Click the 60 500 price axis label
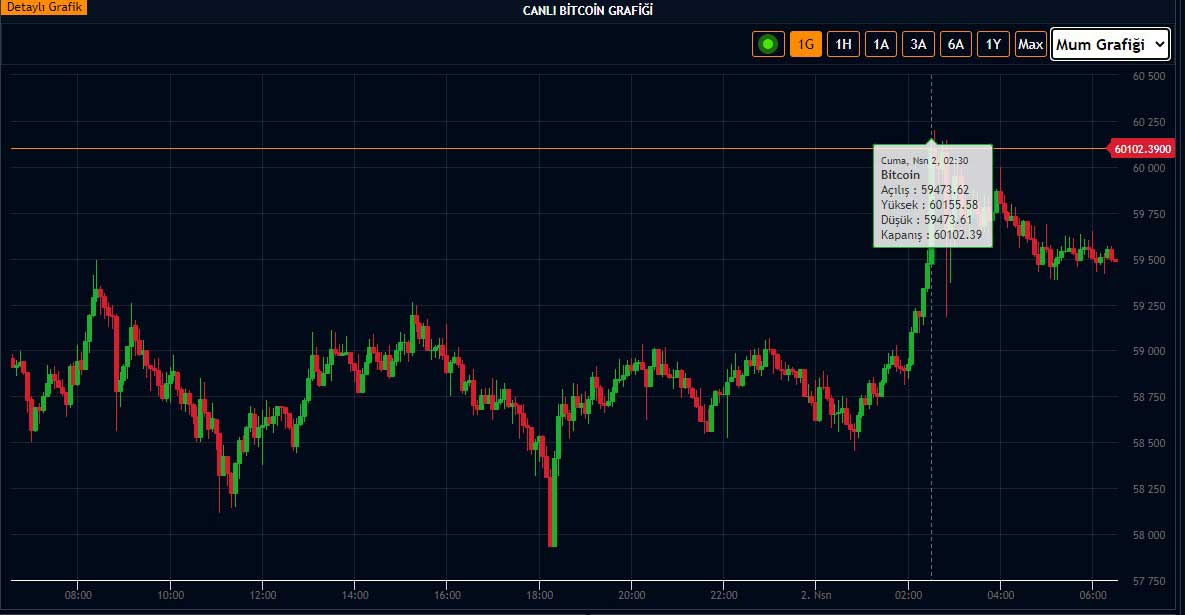The image size is (1185, 615). 1149,76
